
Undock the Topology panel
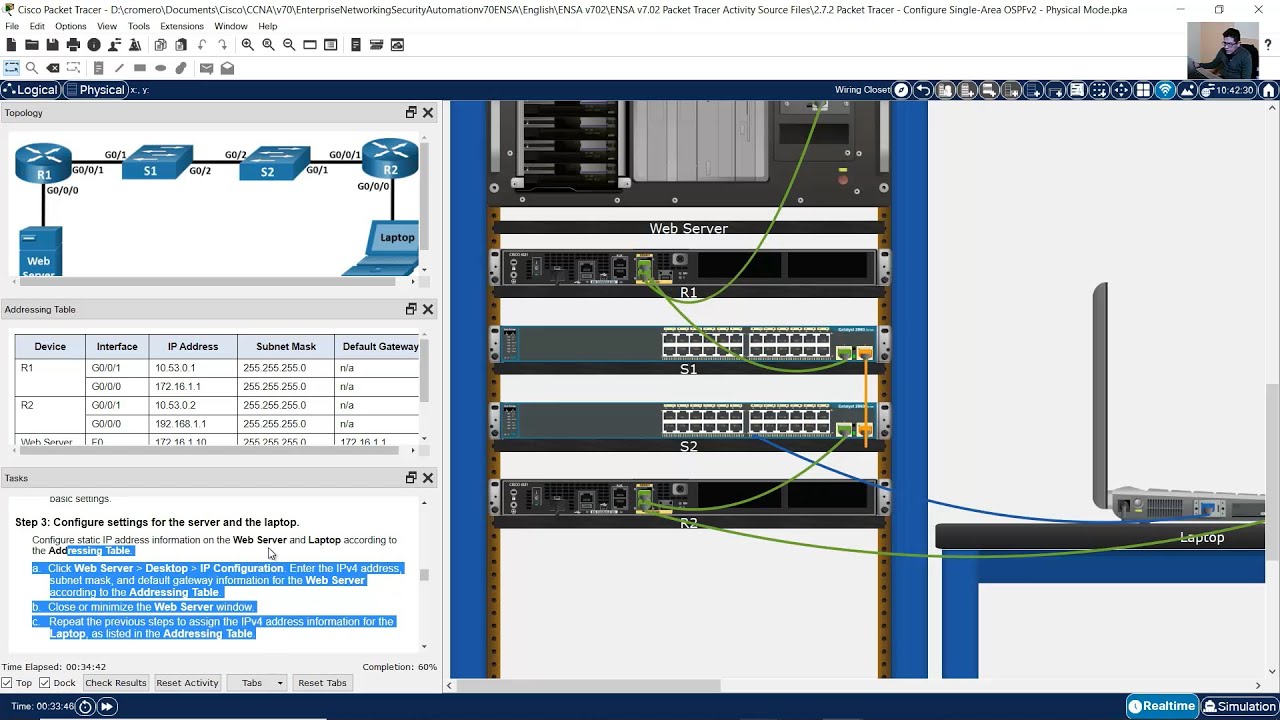411,113
